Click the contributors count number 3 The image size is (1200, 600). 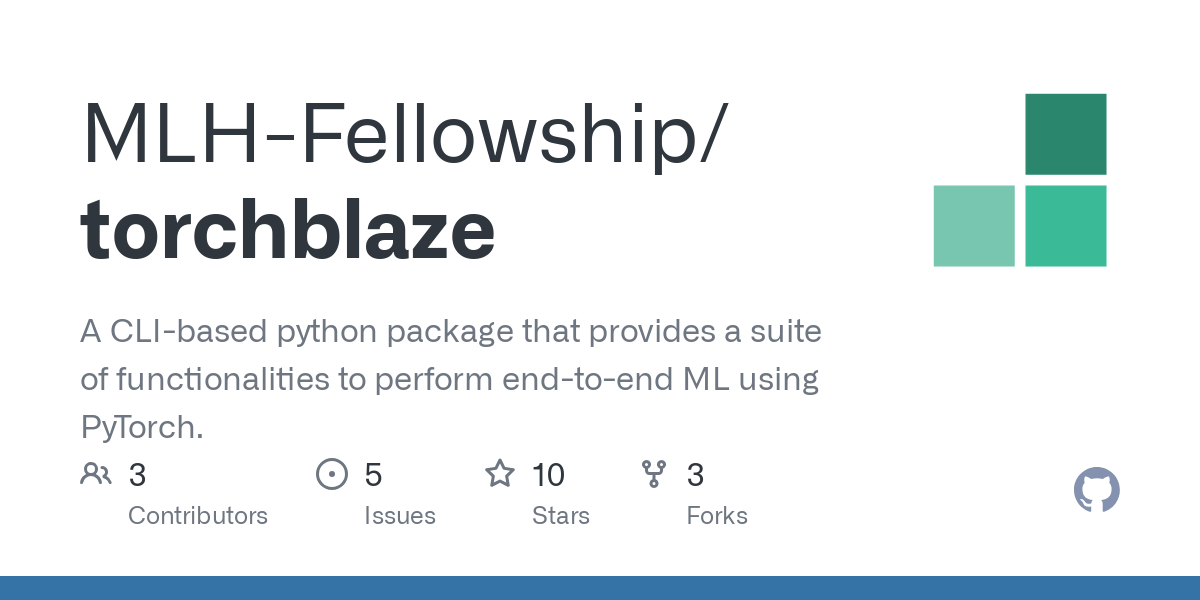pyautogui.click(x=138, y=475)
